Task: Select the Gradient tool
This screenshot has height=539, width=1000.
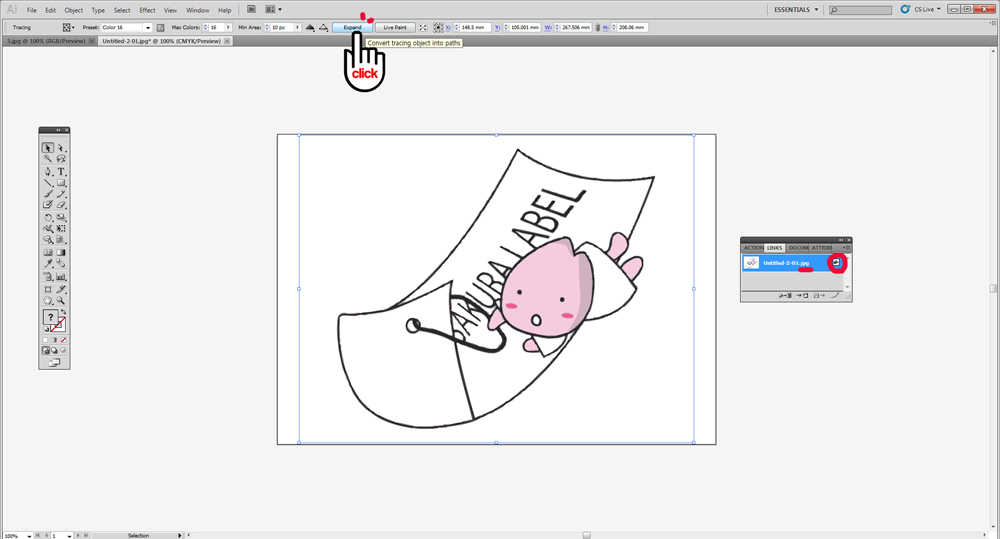Action: (x=61, y=253)
